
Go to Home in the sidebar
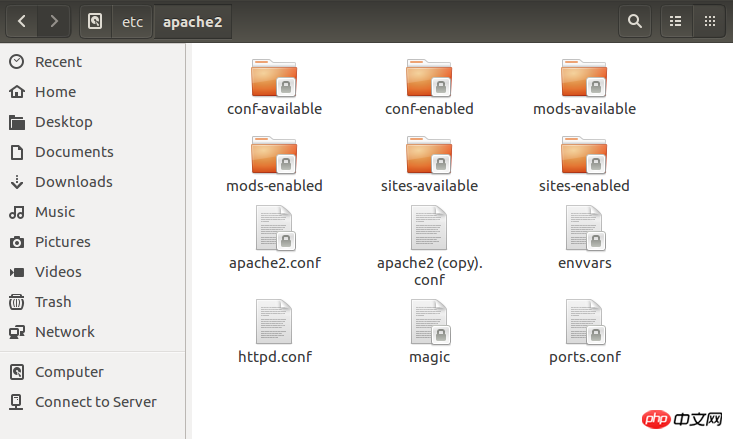click(x=93, y=92)
